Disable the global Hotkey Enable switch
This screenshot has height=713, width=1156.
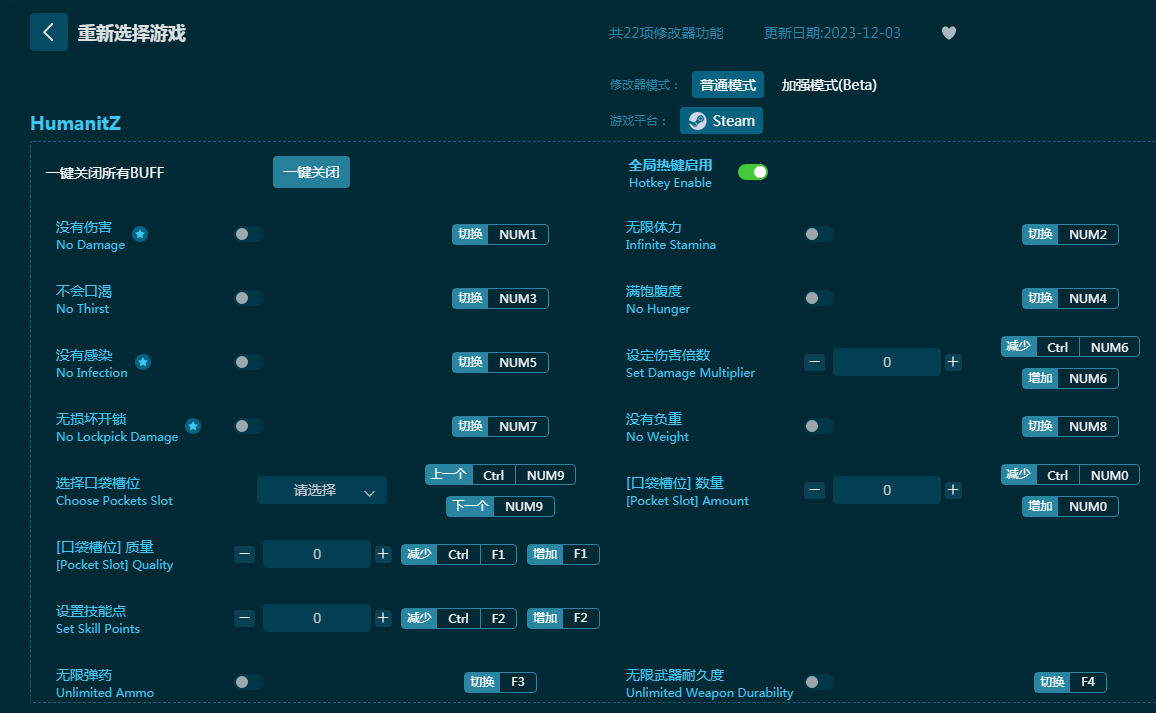coord(753,172)
